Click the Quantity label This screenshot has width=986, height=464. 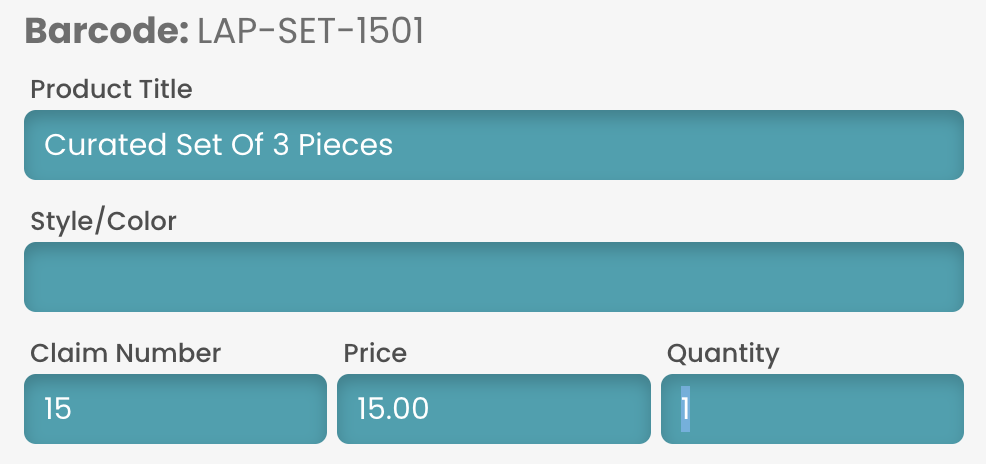(723, 354)
